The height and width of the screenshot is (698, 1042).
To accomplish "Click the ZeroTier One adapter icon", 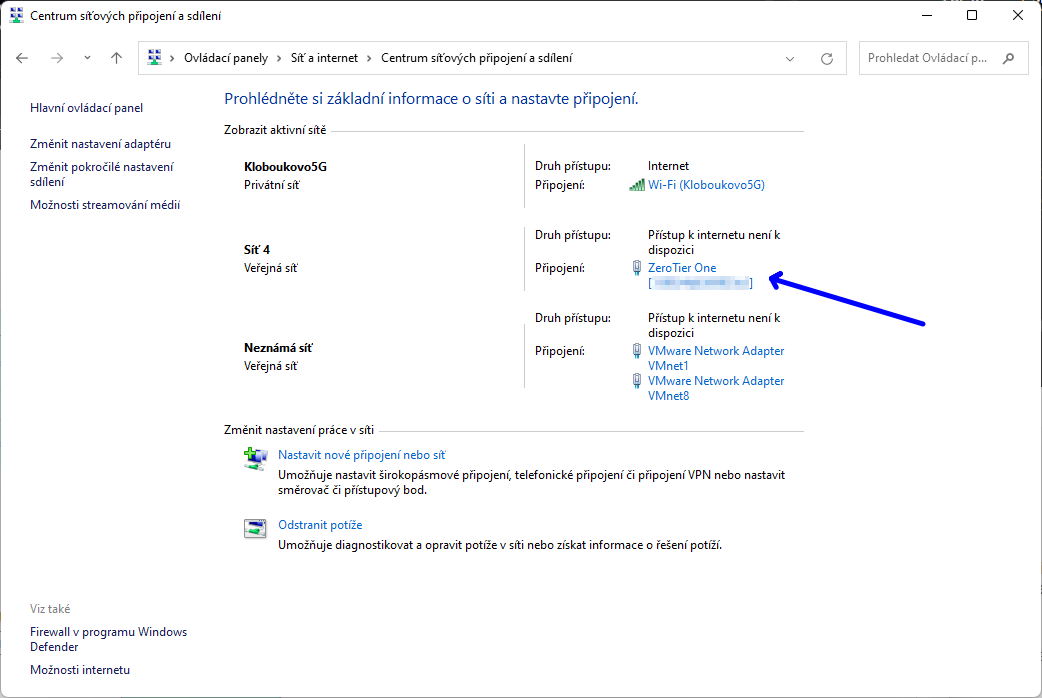I will [x=637, y=268].
